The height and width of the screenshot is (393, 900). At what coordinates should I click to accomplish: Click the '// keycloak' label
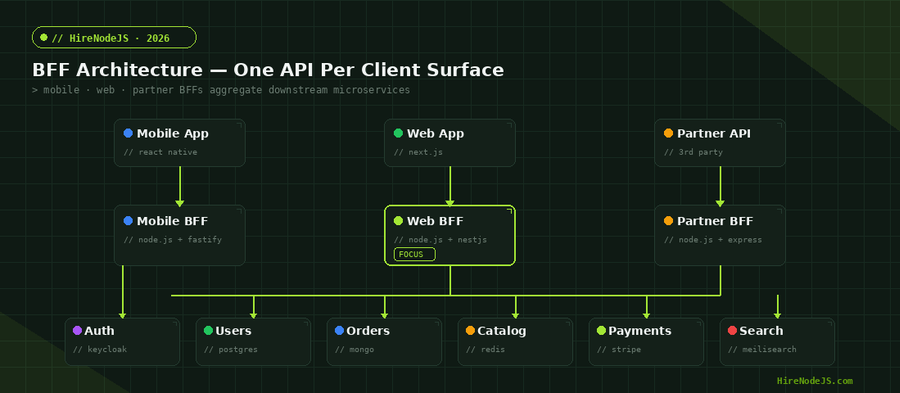click(x=100, y=349)
